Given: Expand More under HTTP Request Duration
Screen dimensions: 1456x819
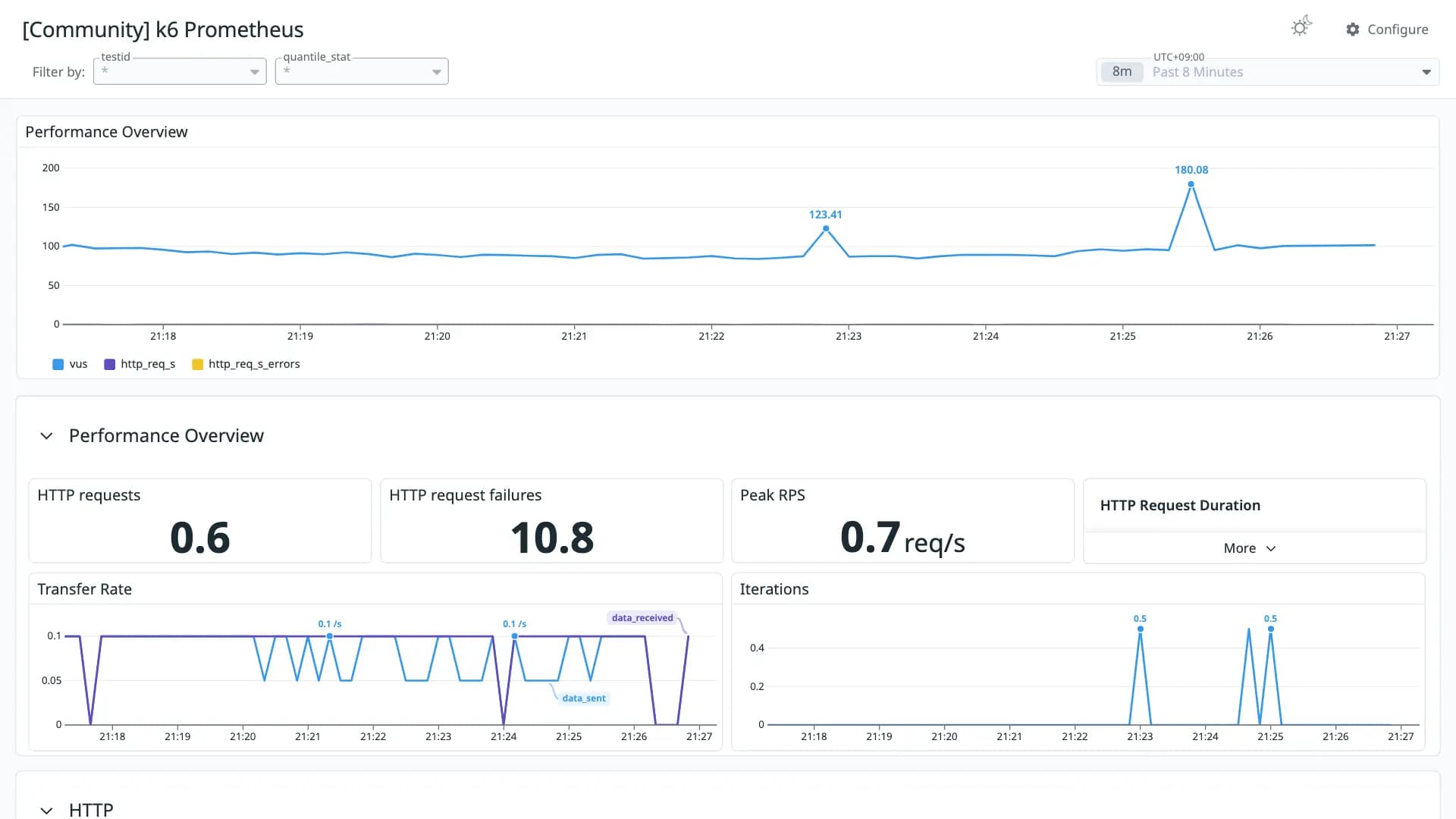Looking at the screenshot, I should (1250, 548).
